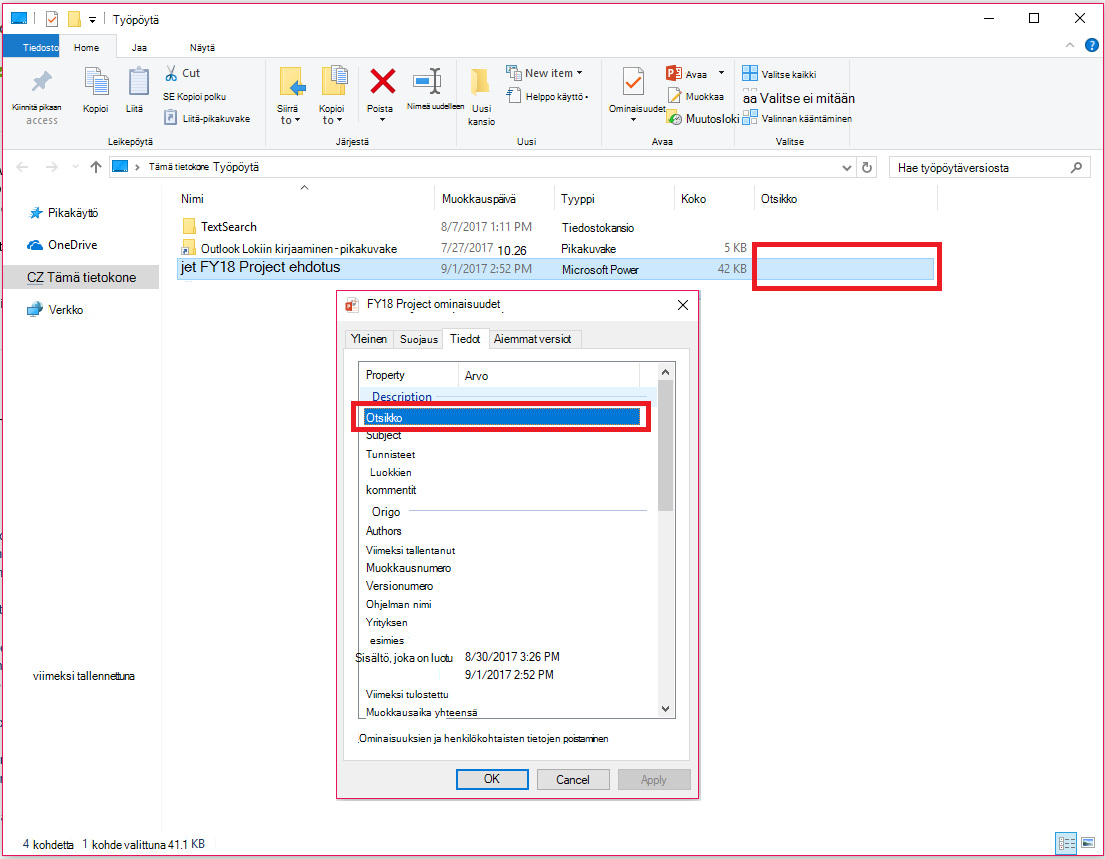The width and height of the screenshot is (1105, 859).
Task: Expand the Avaa dropdown arrow
Action: 721,73
